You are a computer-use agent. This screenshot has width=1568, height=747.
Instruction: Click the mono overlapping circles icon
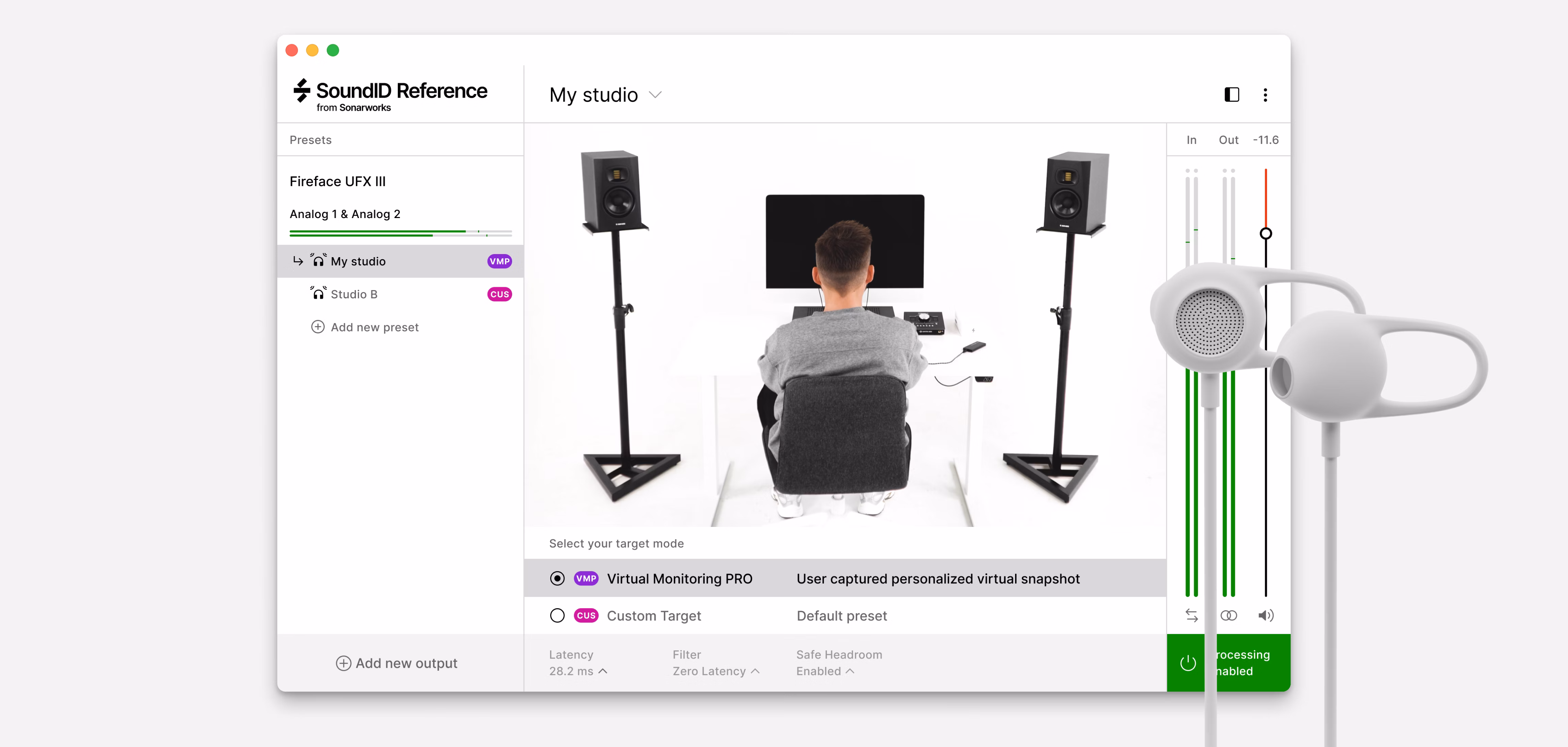pyautogui.click(x=1228, y=615)
